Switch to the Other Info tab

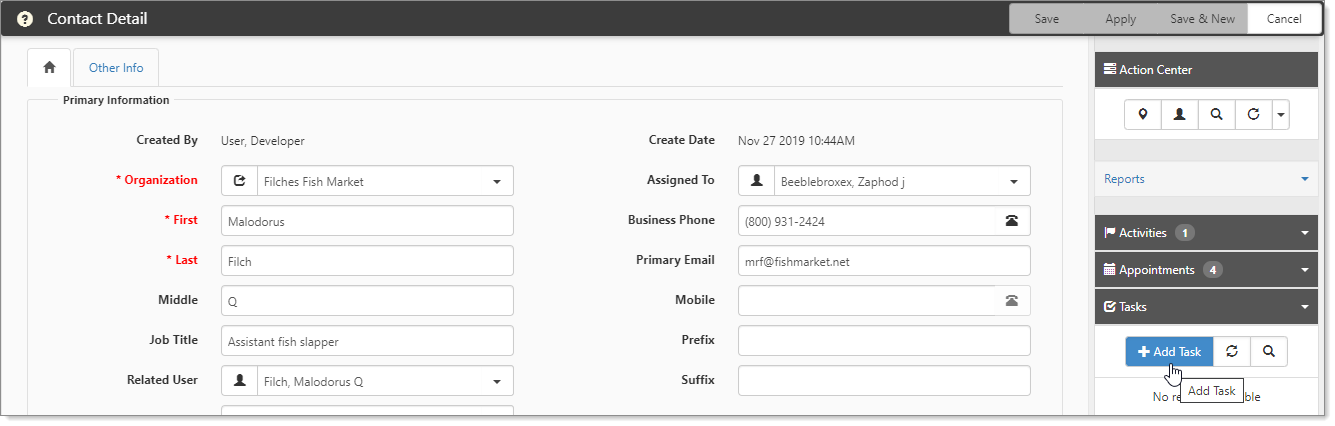coord(116,68)
